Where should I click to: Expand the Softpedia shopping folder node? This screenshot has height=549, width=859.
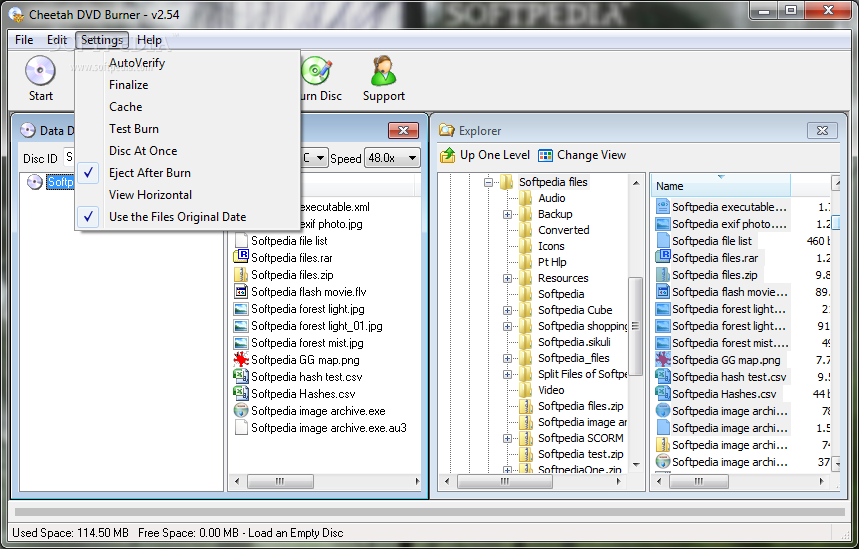tap(507, 327)
